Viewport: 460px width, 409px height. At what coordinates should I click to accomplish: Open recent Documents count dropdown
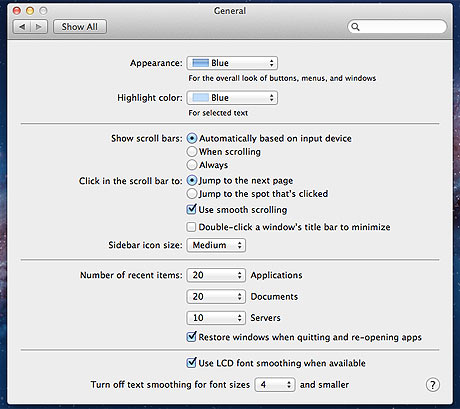point(216,296)
